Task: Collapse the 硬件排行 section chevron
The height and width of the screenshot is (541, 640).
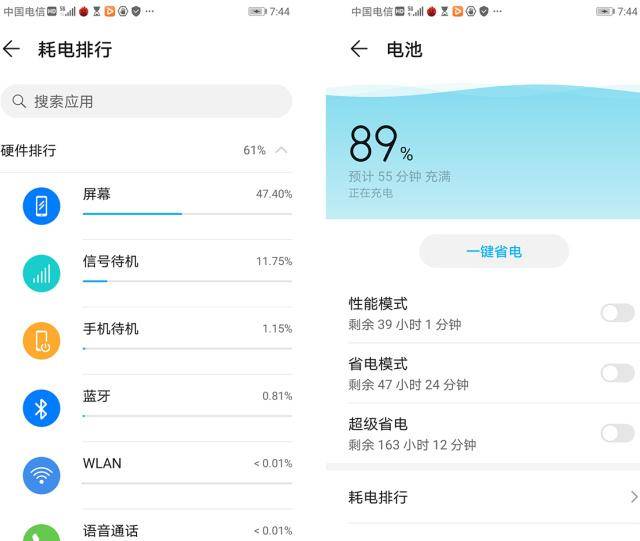Action: click(x=281, y=150)
